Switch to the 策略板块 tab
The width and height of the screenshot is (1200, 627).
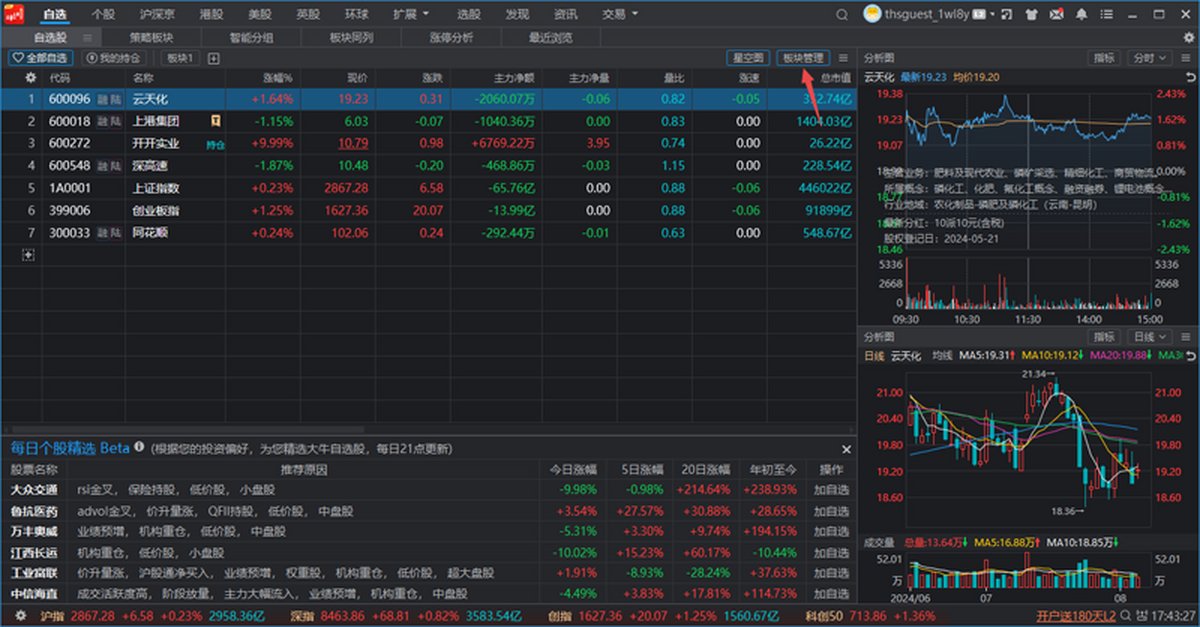pos(150,37)
